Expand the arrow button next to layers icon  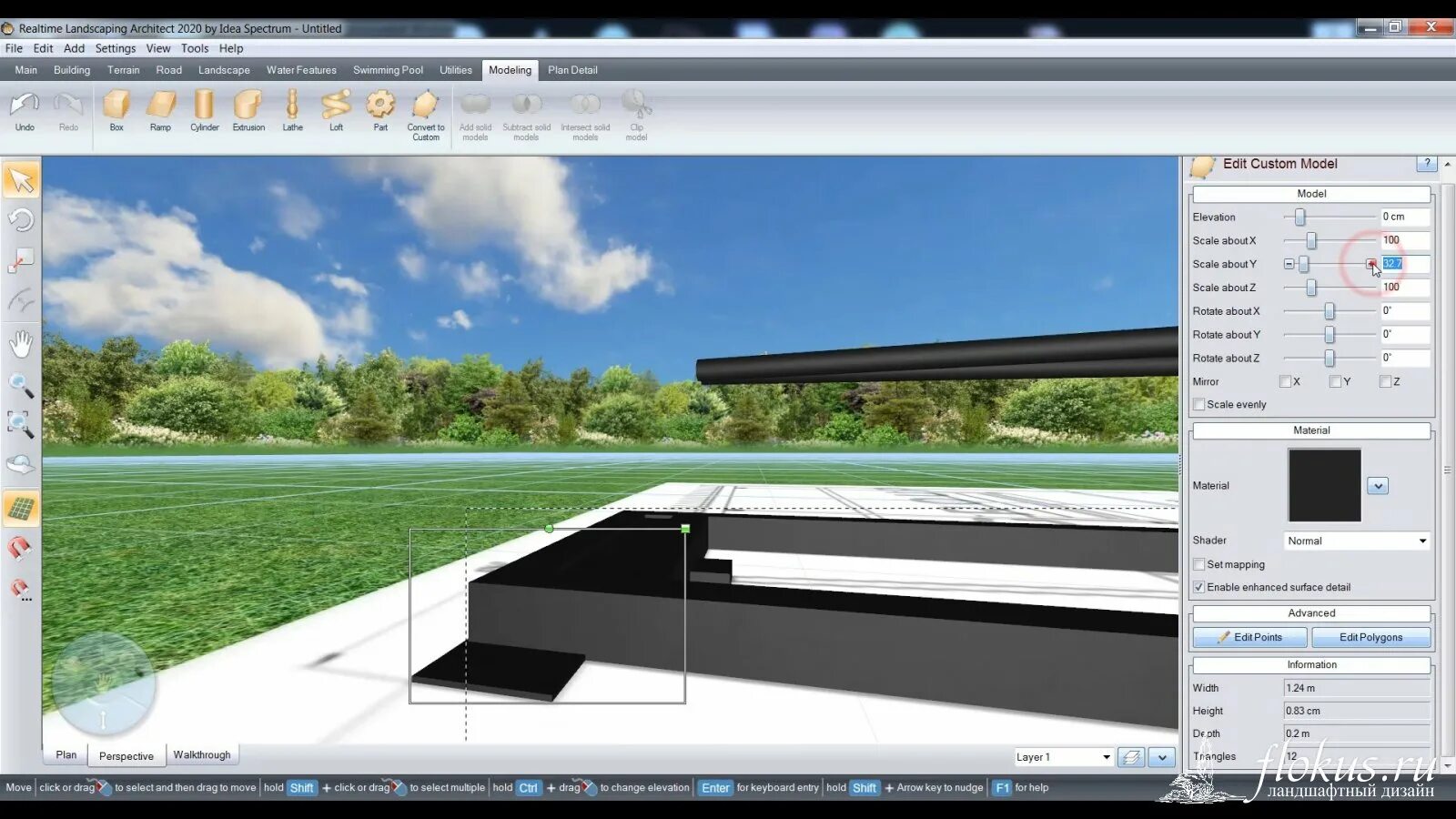point(1162,757)
